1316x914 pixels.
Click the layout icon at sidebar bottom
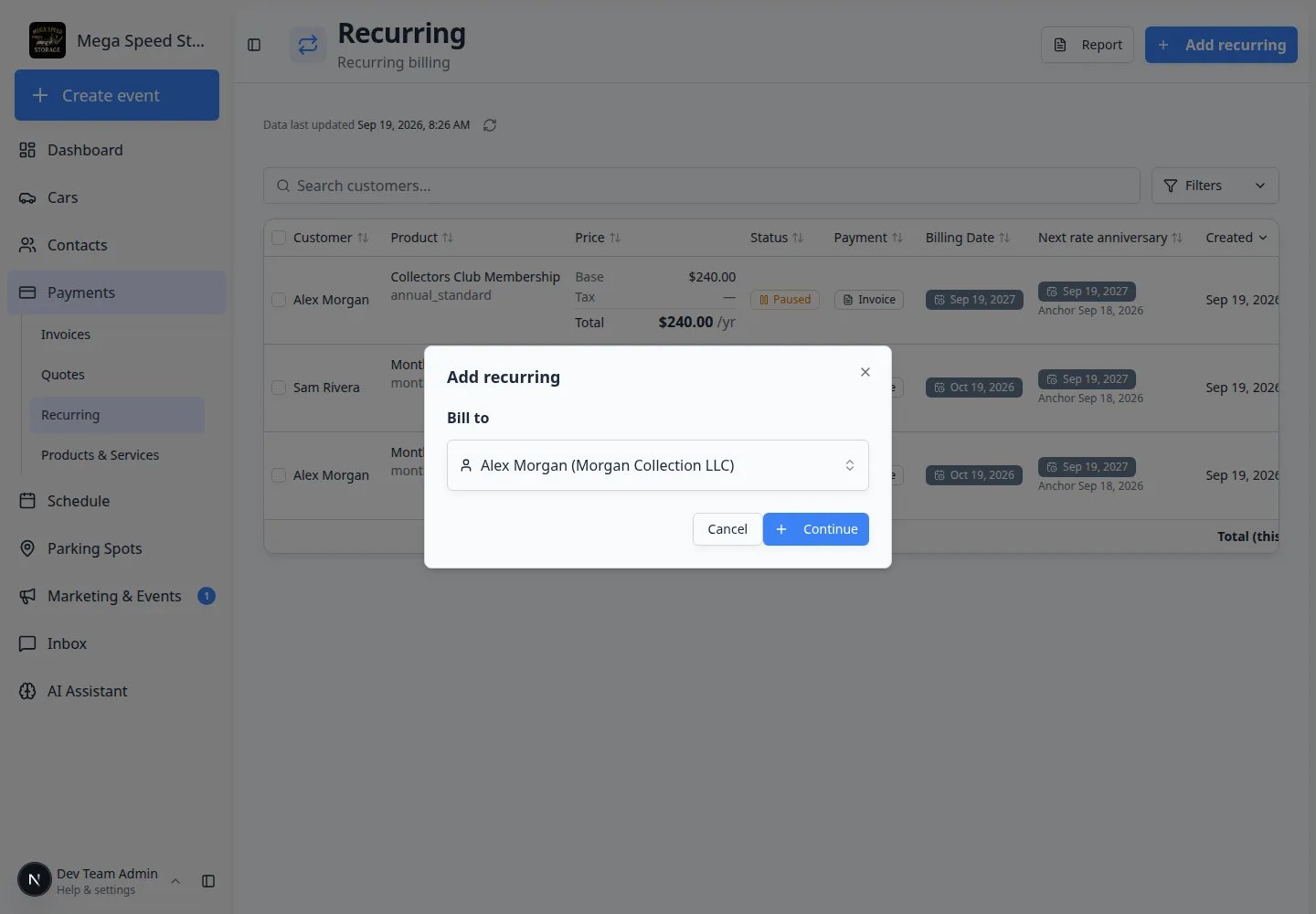click(208, 881)
